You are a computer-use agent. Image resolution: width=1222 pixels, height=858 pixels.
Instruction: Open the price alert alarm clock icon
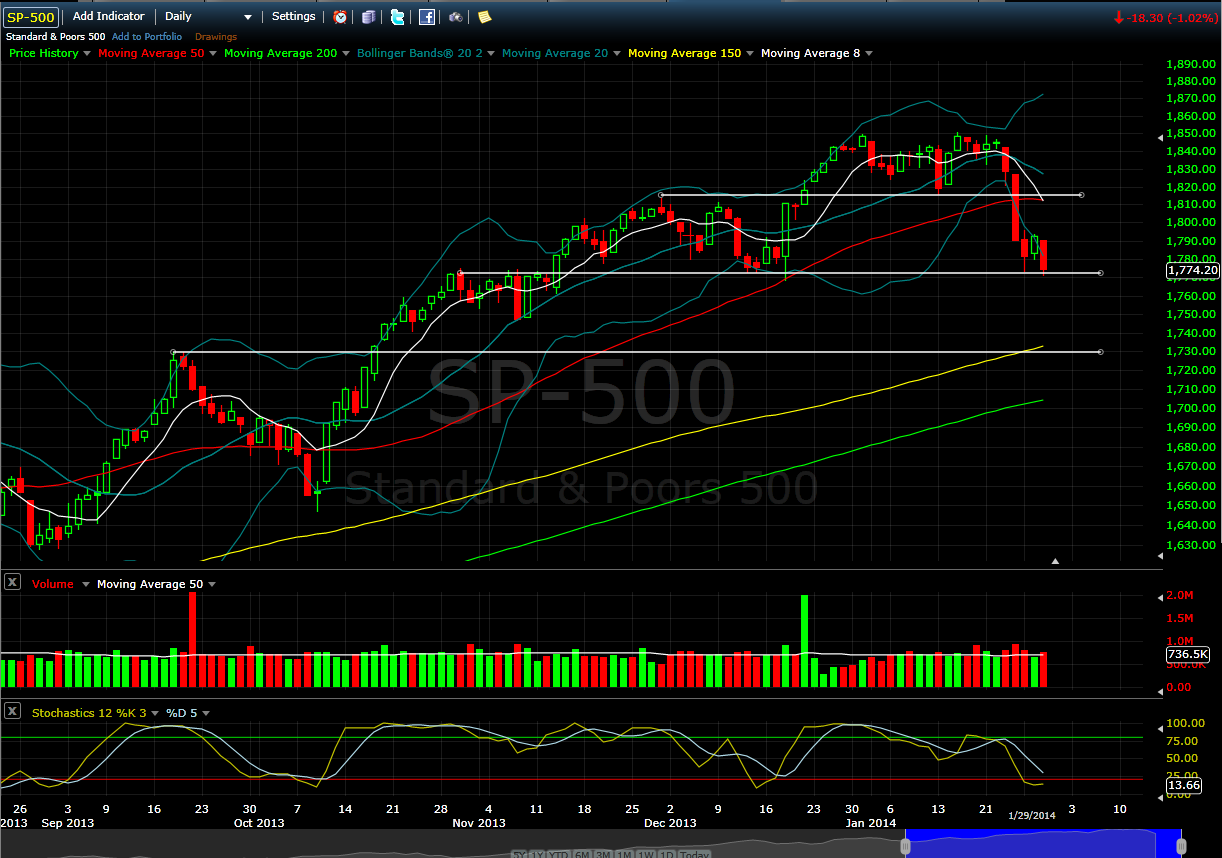tap(340, 17)
